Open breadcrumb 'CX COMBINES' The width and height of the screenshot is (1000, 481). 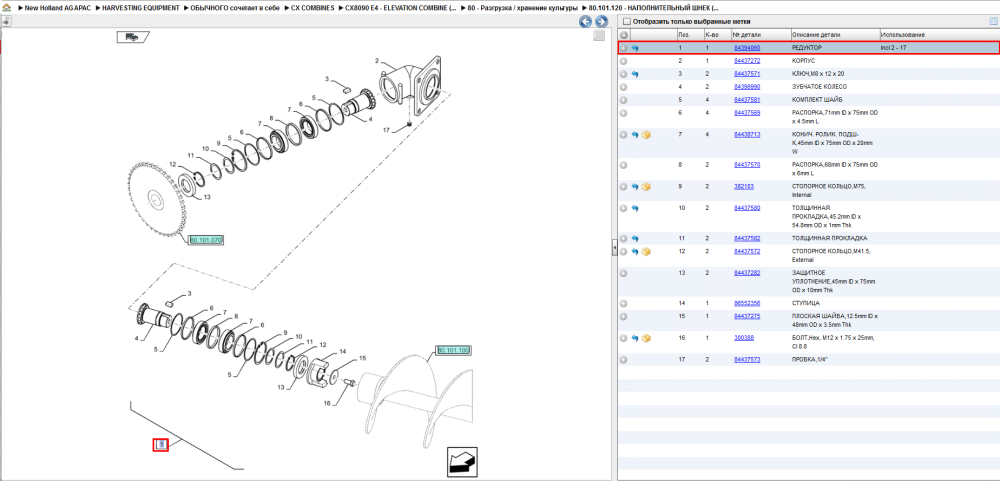(312, 8)
